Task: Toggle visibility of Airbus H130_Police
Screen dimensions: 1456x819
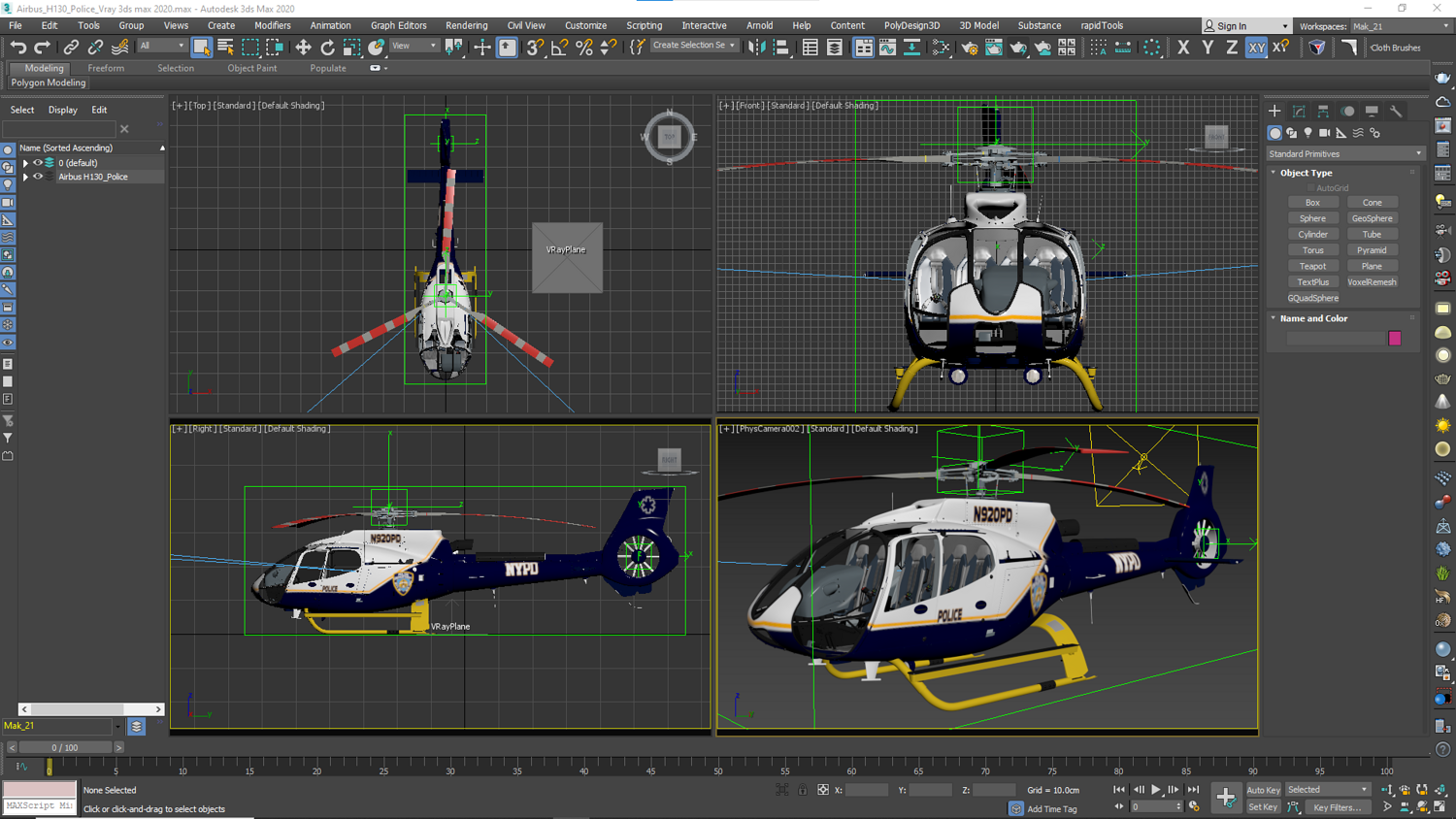Action: [38, 177]
